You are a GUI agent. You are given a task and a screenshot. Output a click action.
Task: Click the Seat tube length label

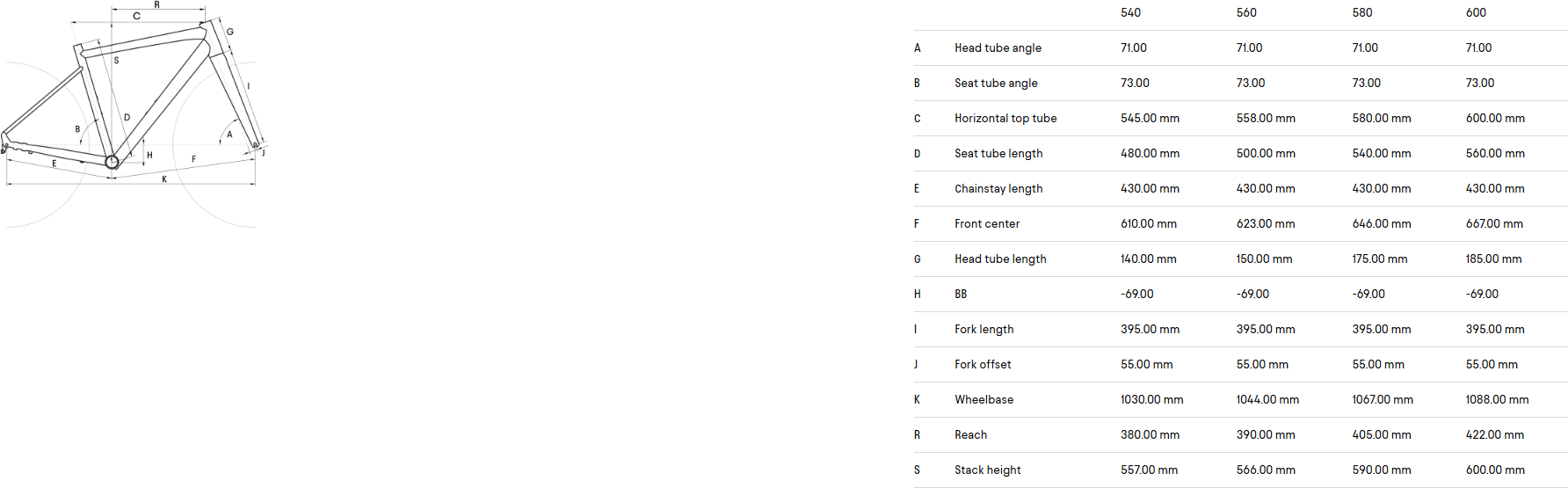point(998,153)
